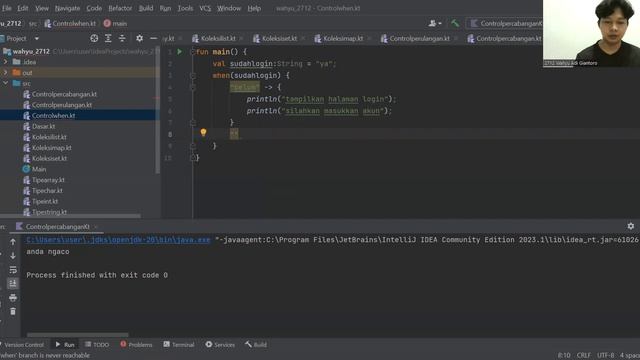Select Tipechar.kt in project tree
Screen dimensions: 640x360
[x=47, y=191]
